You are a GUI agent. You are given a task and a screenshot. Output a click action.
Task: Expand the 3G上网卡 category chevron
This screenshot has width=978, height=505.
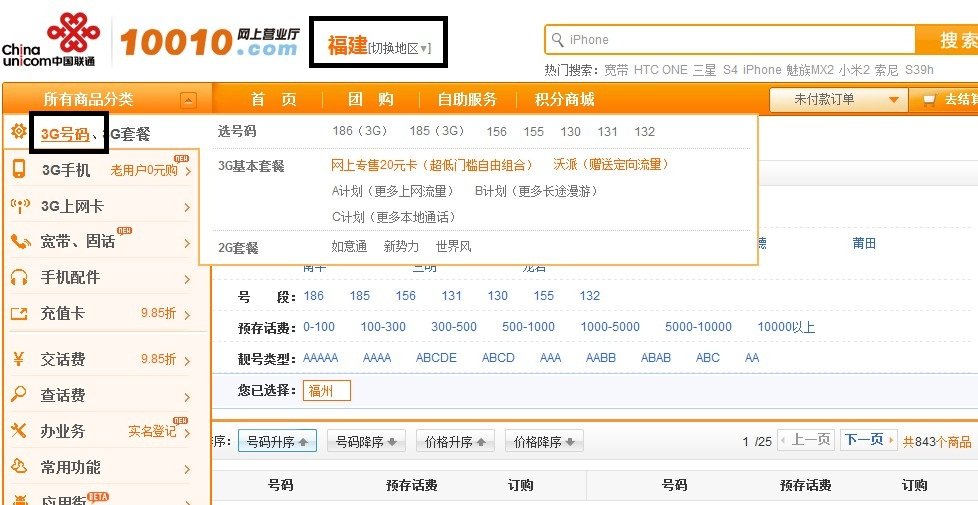pos(187,208)
